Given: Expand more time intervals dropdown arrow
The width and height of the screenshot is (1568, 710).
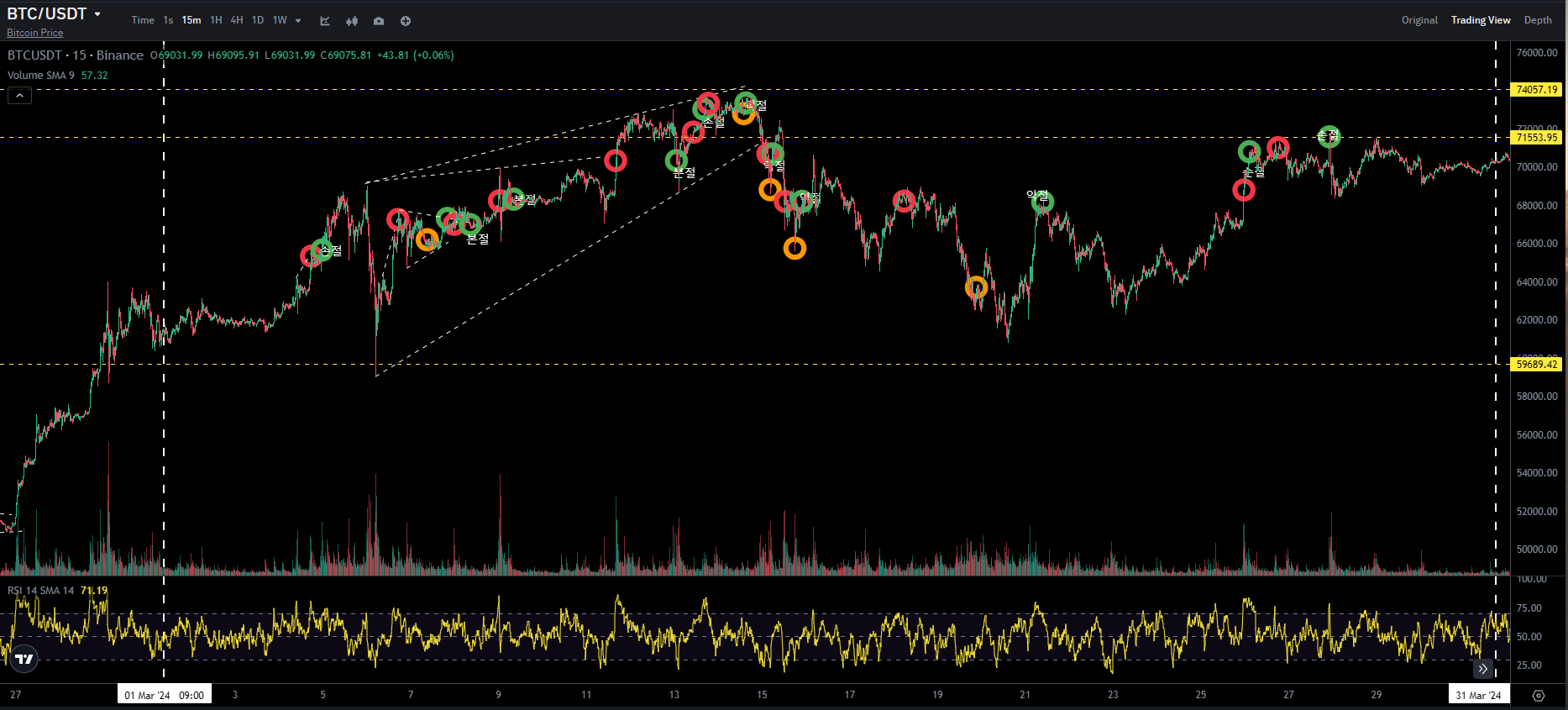Looking at the screenshot, I should click(298, 21).
